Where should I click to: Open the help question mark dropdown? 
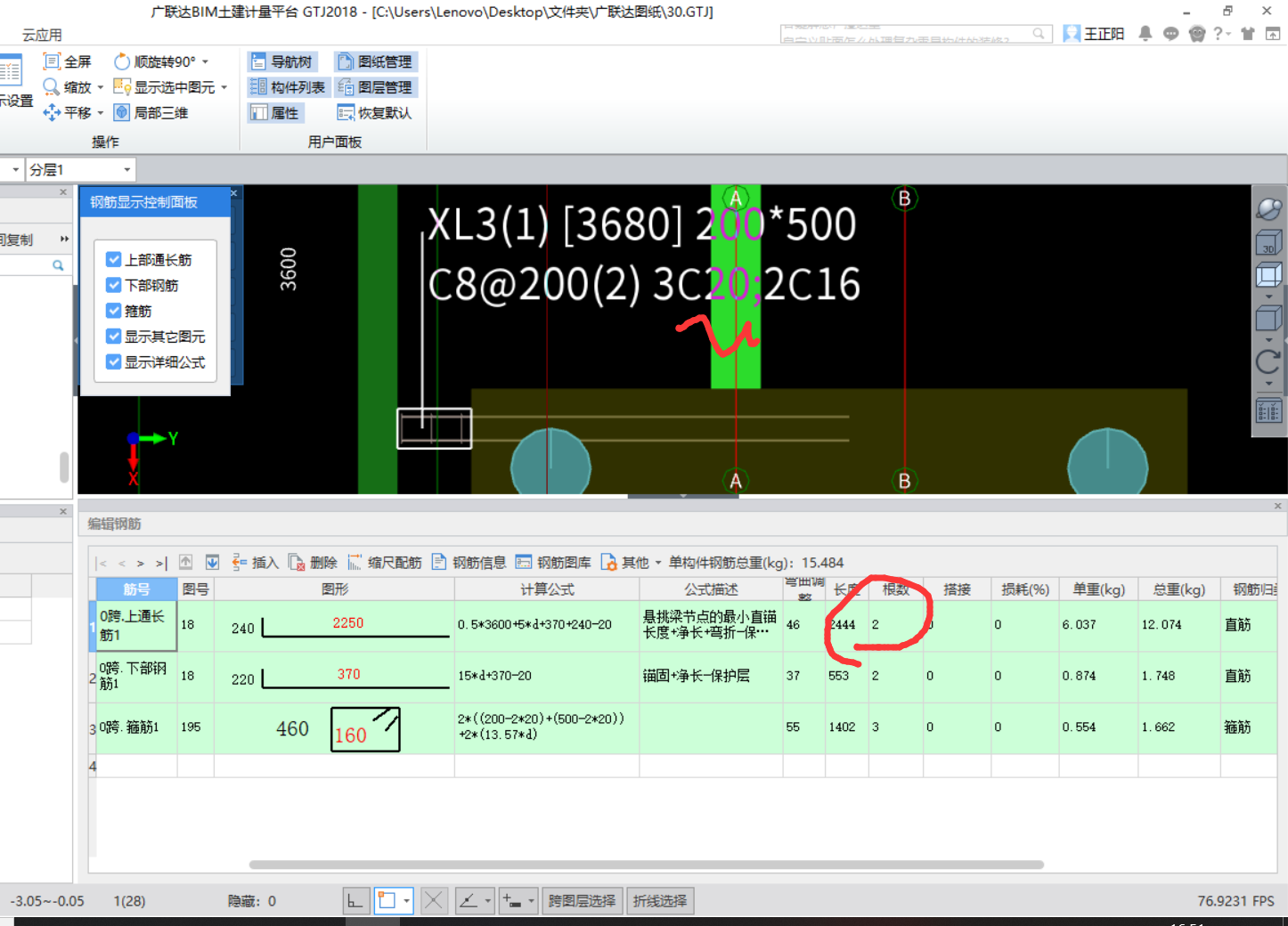tap(1222, 34)
